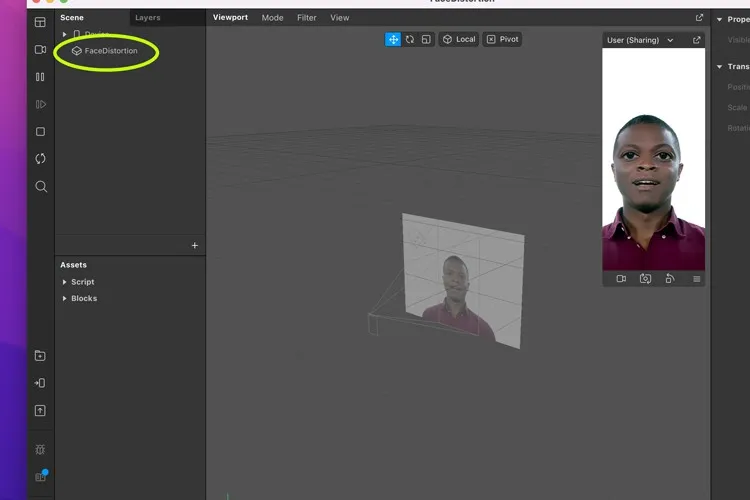Select the scale manipulator tool
The width and height of the screenshot is (750, 500).
pyautogui.click(x=426, y=39)
